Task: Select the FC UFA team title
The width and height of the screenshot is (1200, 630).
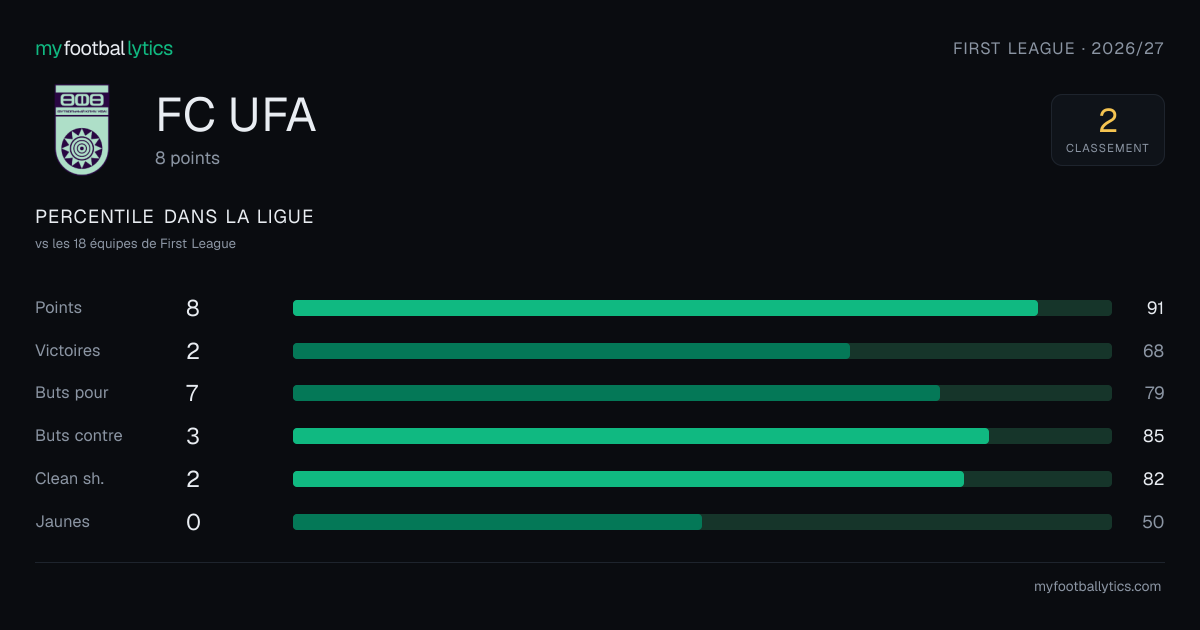Action: pyautogui.click(x=236, y=116)
